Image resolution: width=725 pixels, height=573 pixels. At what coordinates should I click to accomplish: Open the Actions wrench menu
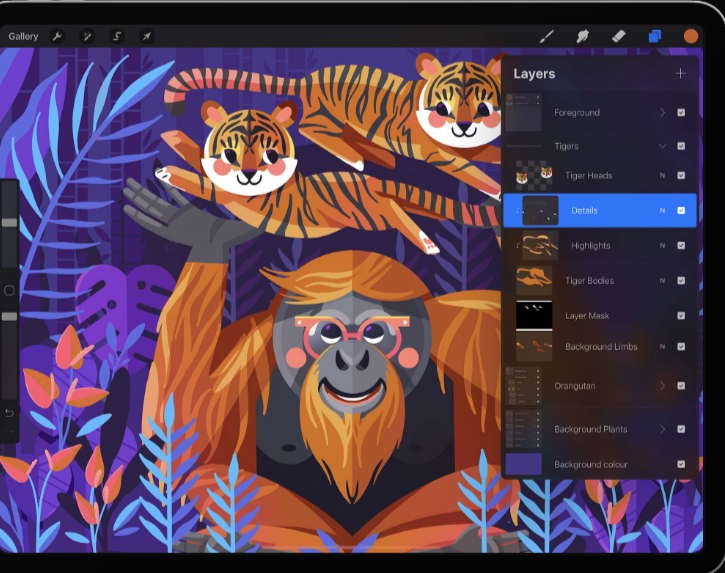58,37
